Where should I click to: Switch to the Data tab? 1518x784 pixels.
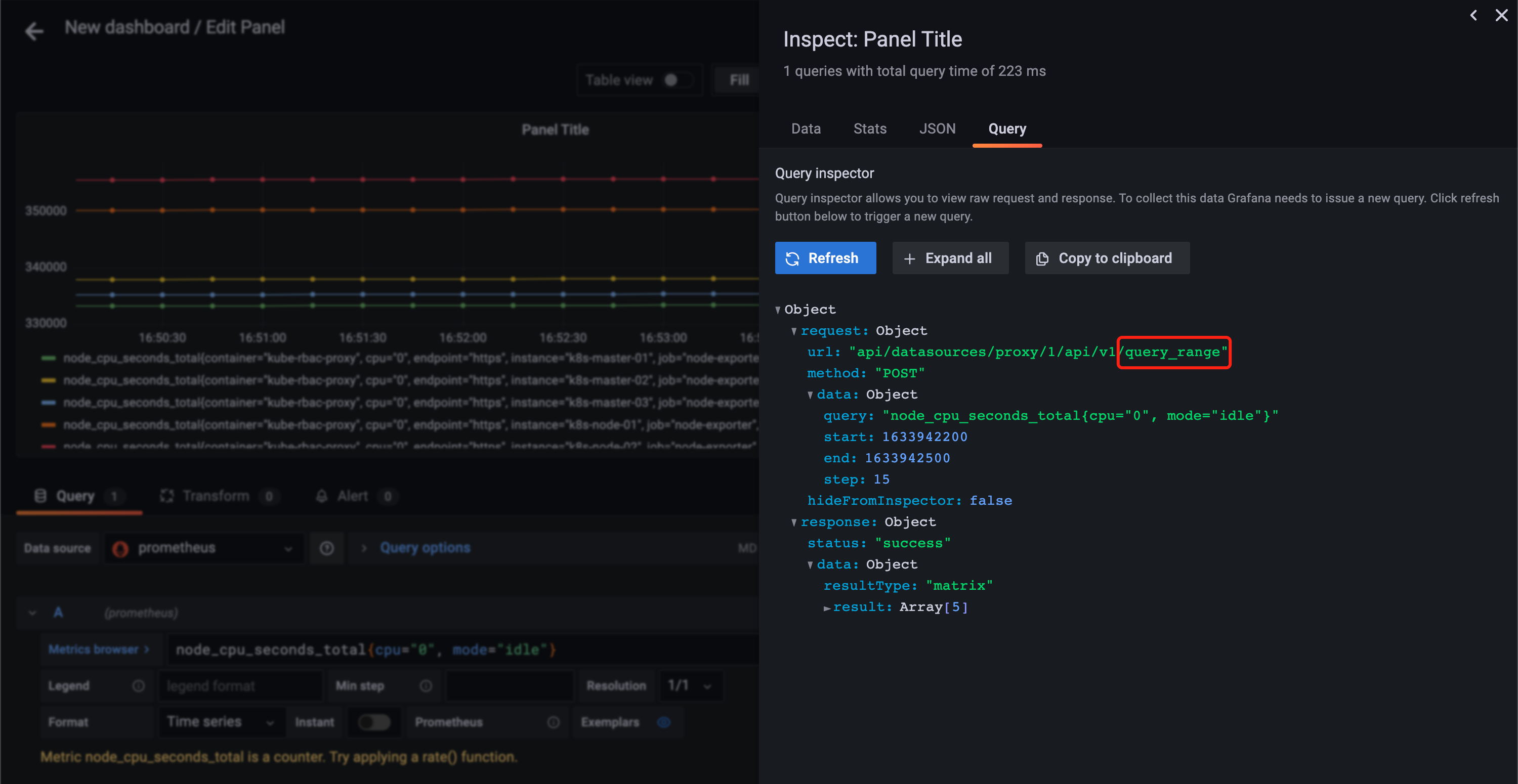(x=806, y=128)
